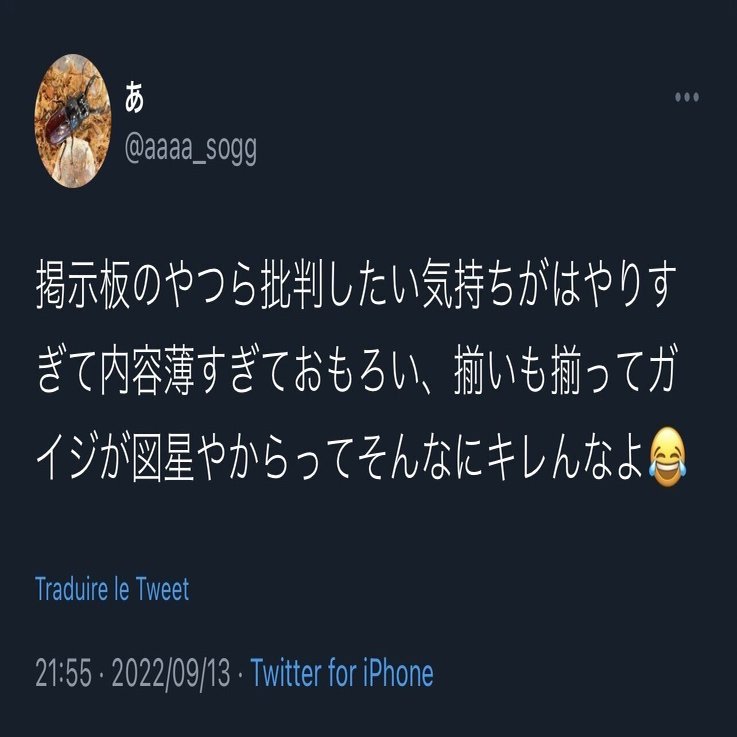Open the three-dot more options menu
Viewport: 737px width, 737px height.
[x=687, y=97]
